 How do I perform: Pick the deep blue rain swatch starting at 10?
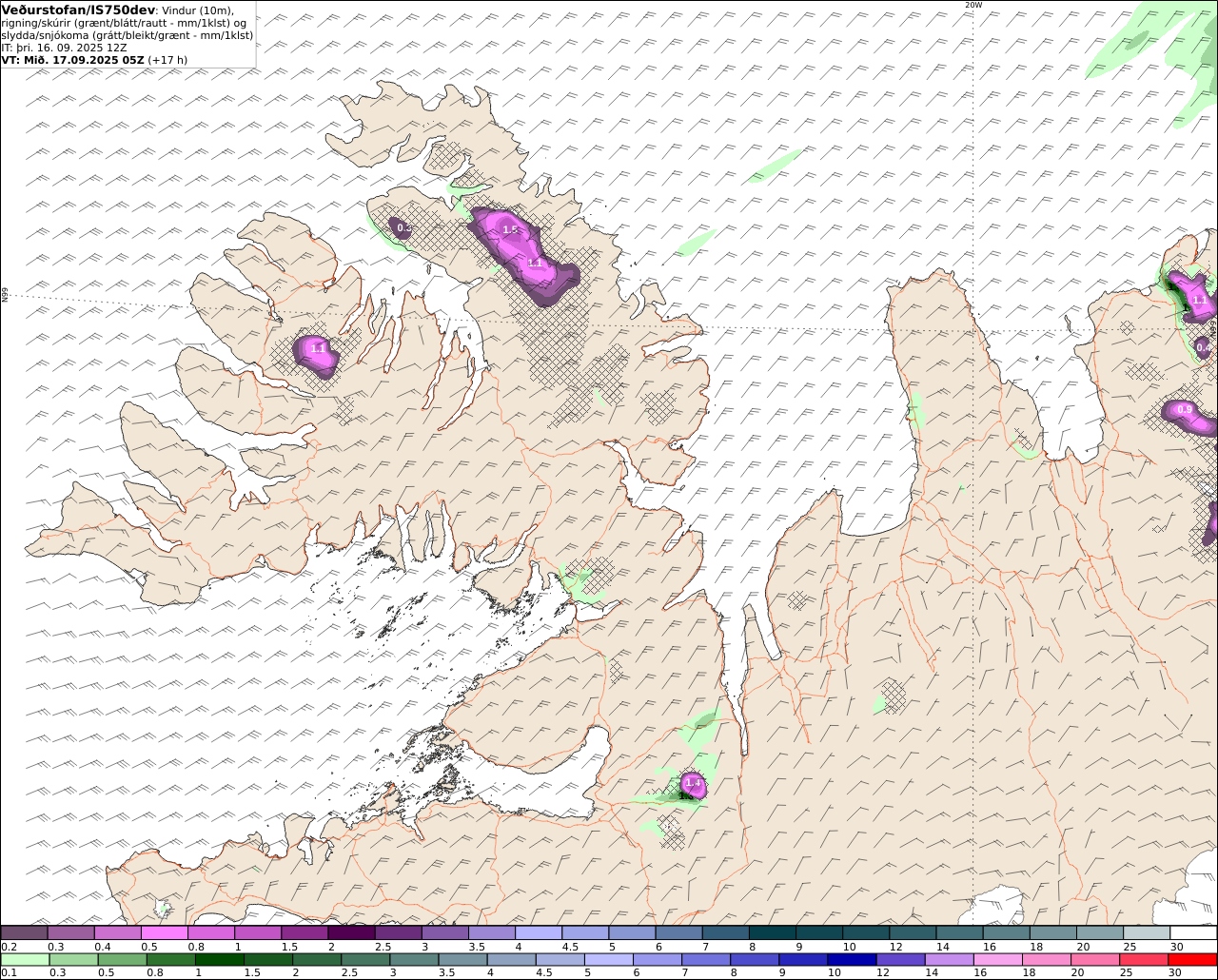851,960
